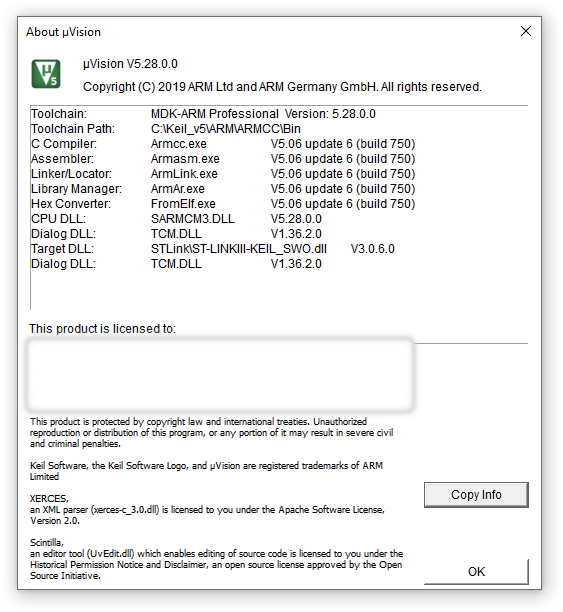Confirm the dialog with OK
The width and height of the screenshot is (563, 612).
click(476, 571)
